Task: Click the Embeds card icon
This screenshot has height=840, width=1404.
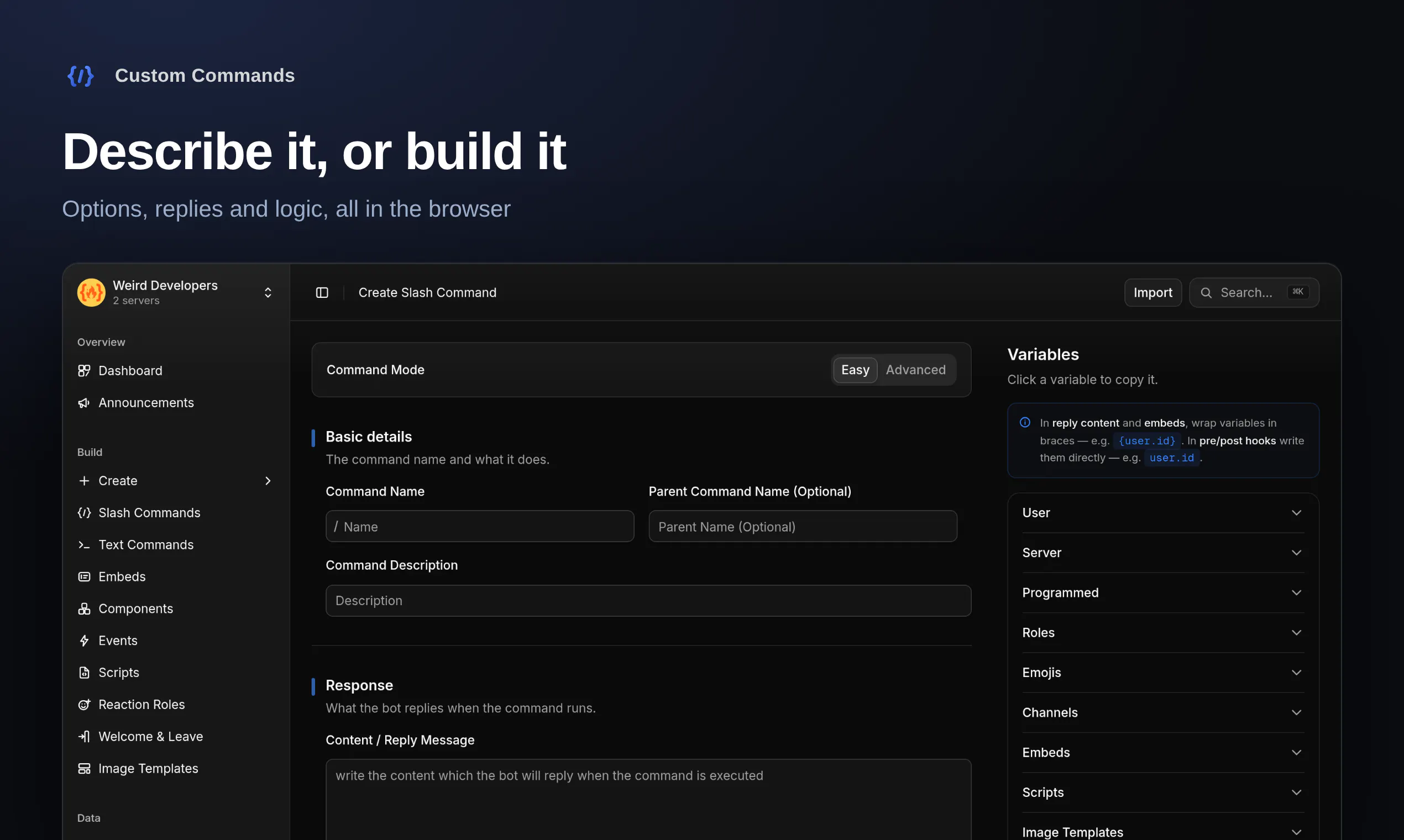Action: pos(84,576)
